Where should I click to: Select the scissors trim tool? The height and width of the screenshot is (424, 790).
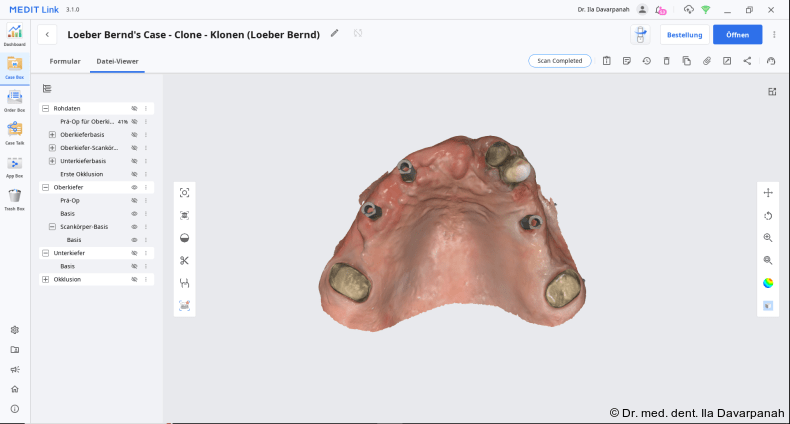[x=184, y=260]
